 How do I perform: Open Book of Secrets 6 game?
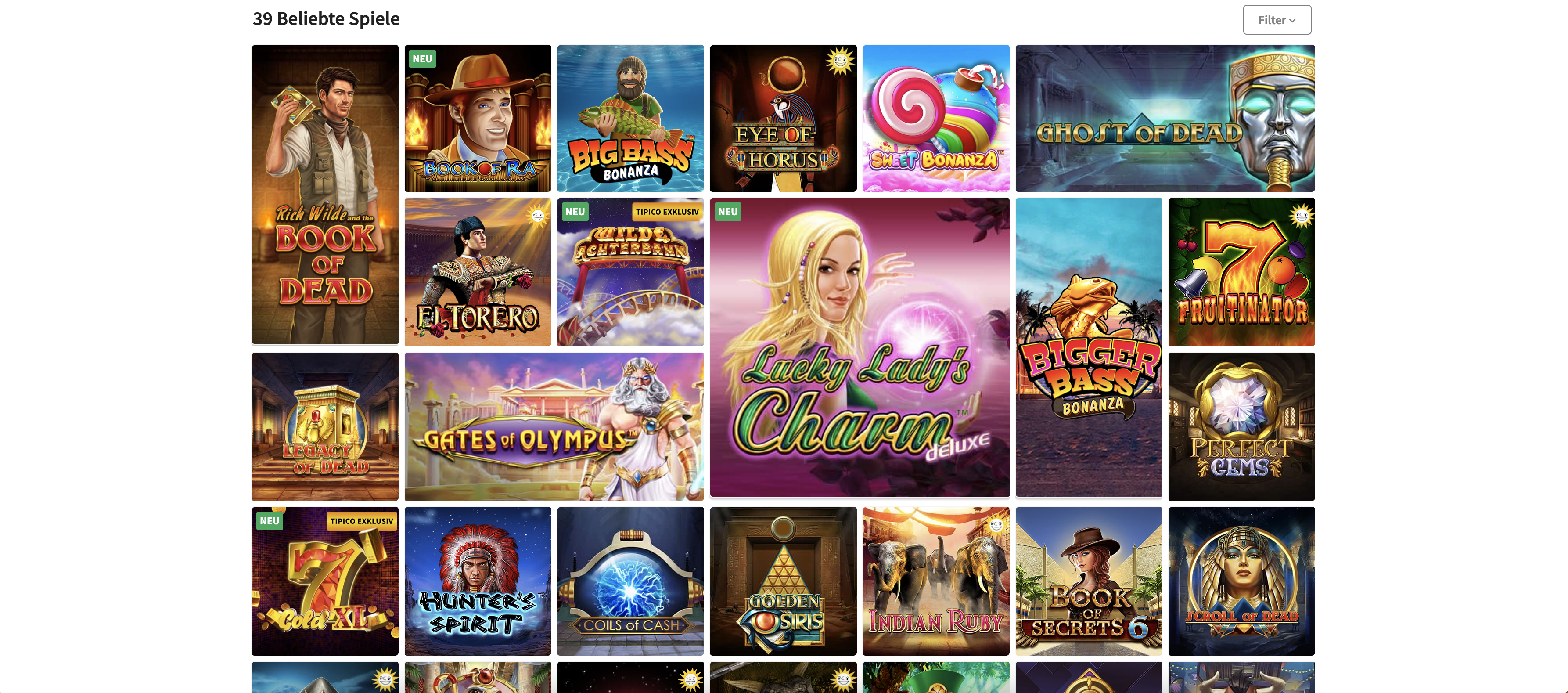point(1089,581)
